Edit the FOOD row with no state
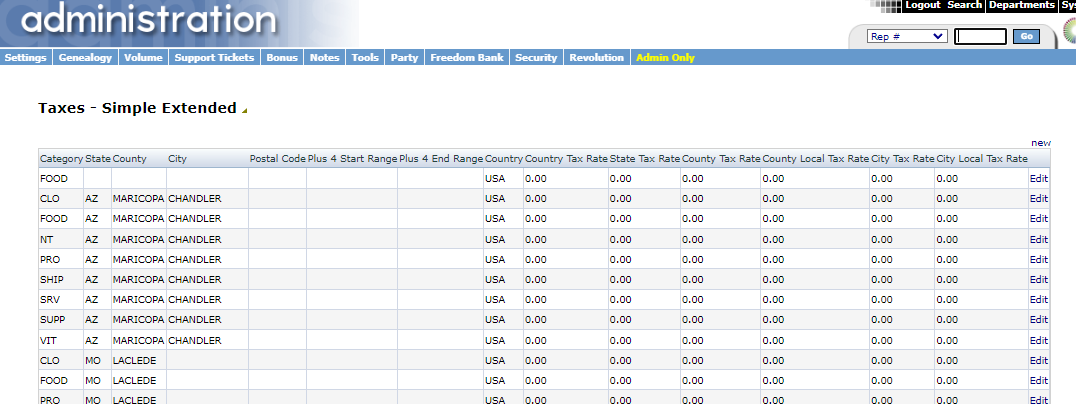This screenshot has height=404, width=1076. point(1038,178)
